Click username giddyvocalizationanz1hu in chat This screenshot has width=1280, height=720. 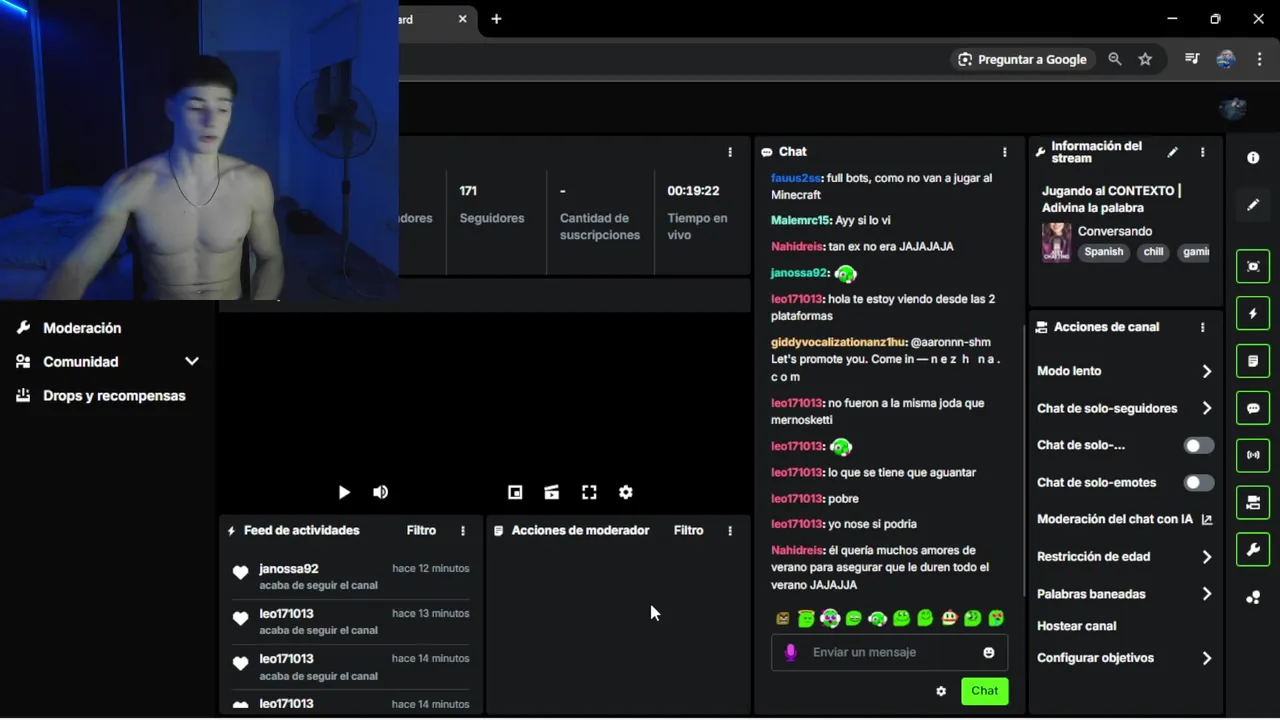click(x=838, y=342)
